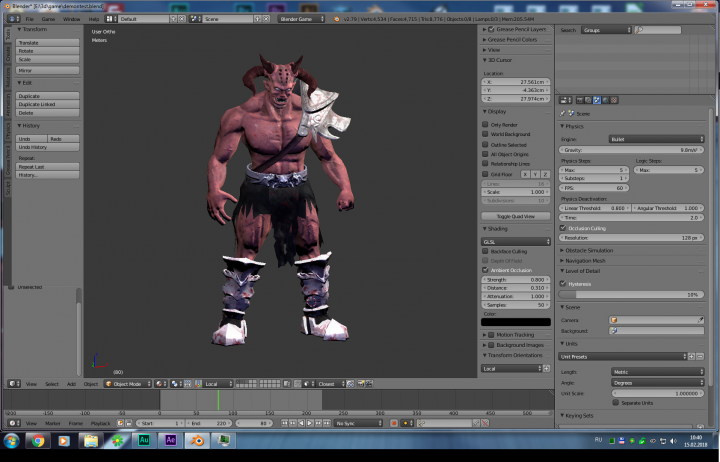Click the timeline play animation button
Viewport: 720px width, 462px height.
point(310,423)
